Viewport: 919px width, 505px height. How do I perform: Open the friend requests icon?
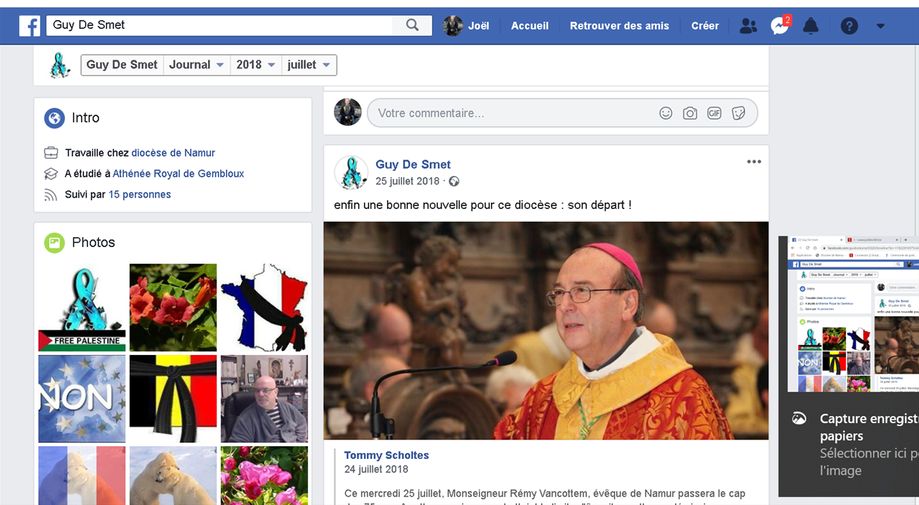point(748,26)
